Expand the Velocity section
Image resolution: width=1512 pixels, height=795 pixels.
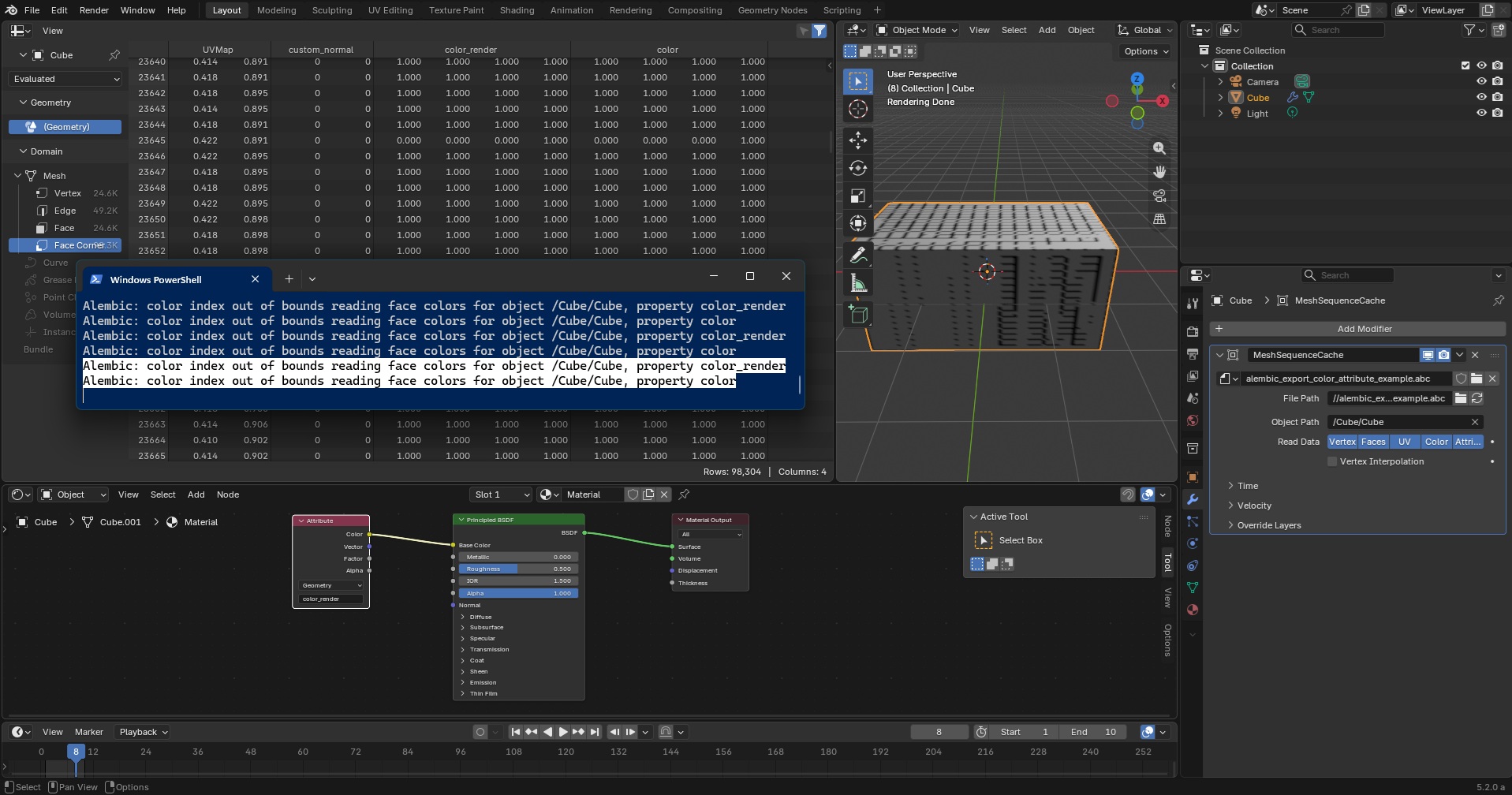pyautogui.click(x=1253, y=506)
